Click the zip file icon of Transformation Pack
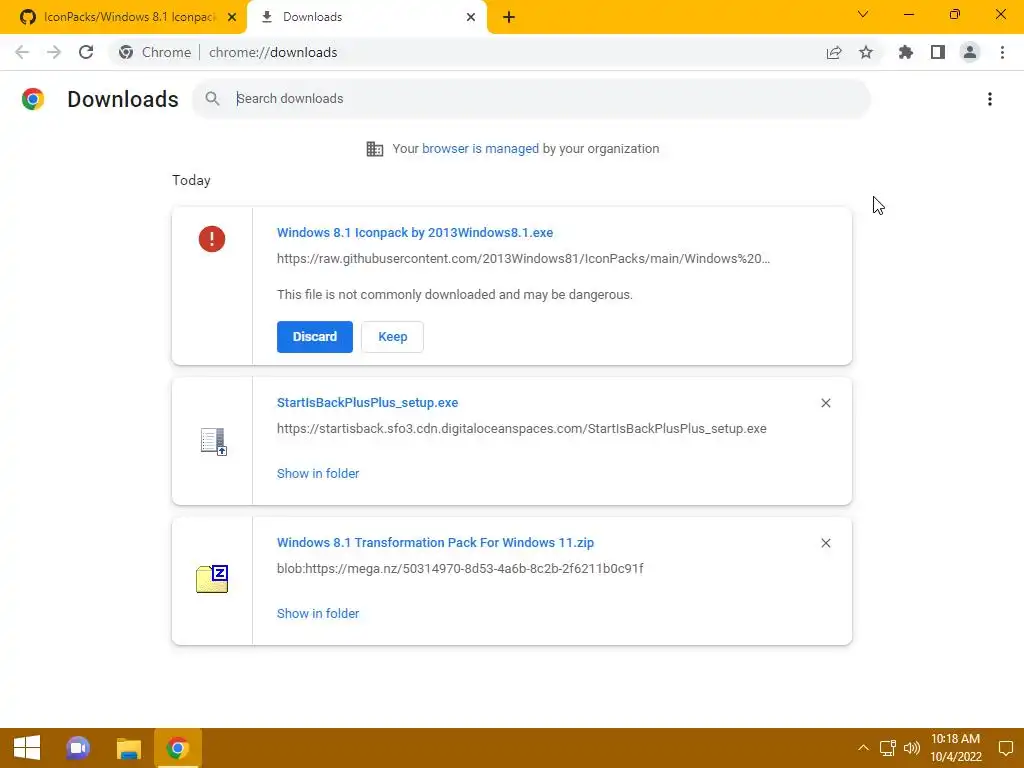1024x768 pixels. [x=212, y=579]
